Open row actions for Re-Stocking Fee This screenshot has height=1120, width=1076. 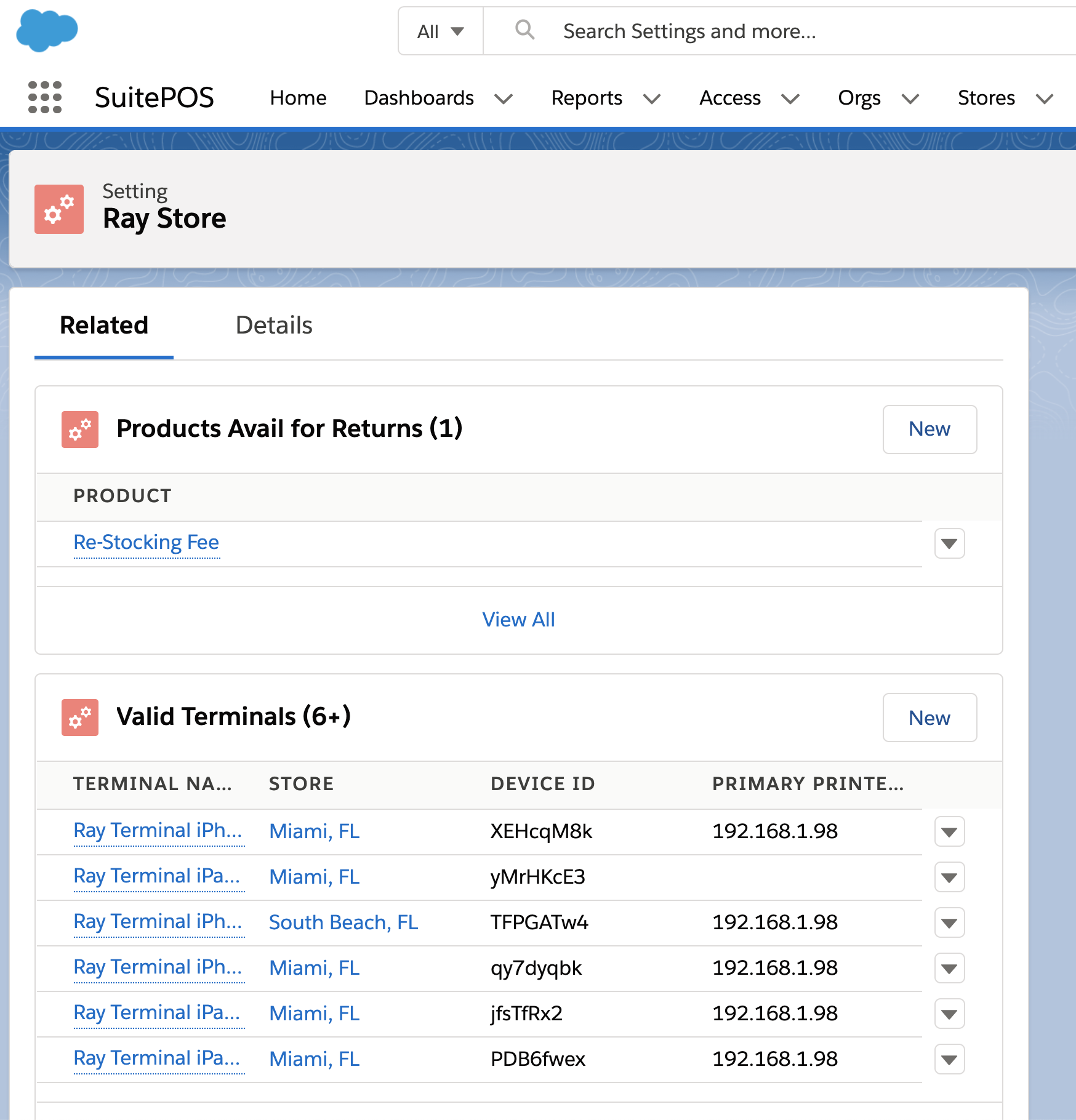pyautogui.click(x=949, y=543)
